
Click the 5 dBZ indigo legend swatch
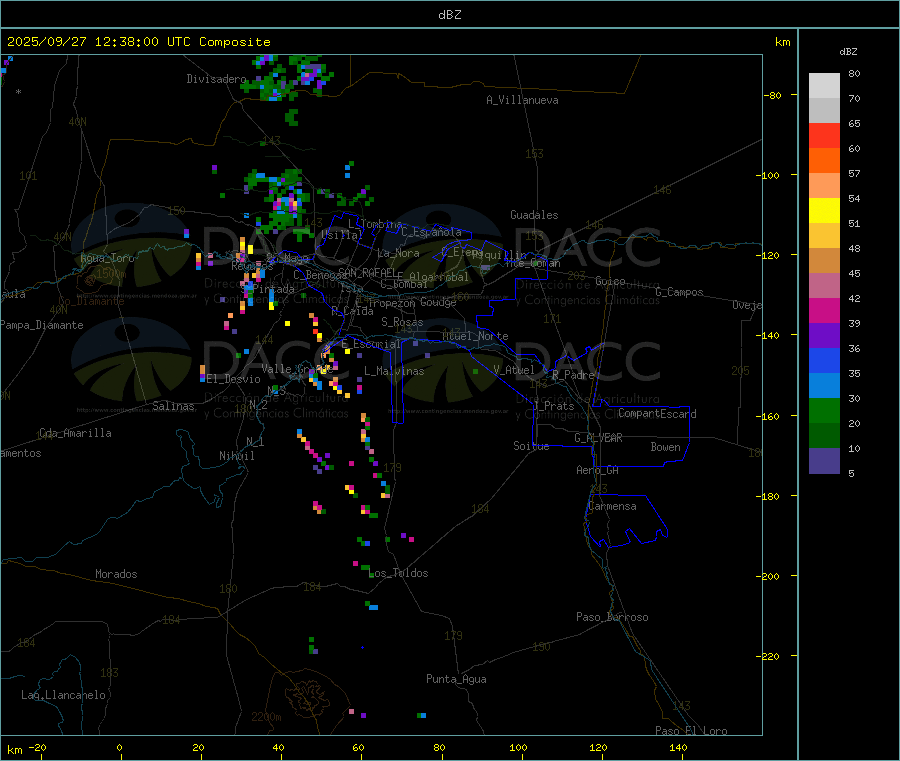(x=824, y=461)
